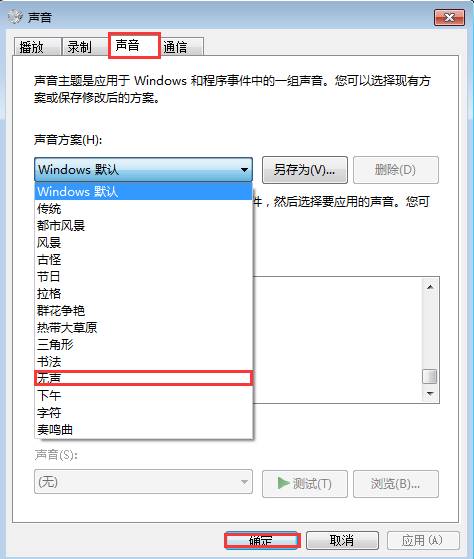This screenshot has width=474, height=559.
Task: Select 群花争艳 scheme entry
Action: pos(144,311)
